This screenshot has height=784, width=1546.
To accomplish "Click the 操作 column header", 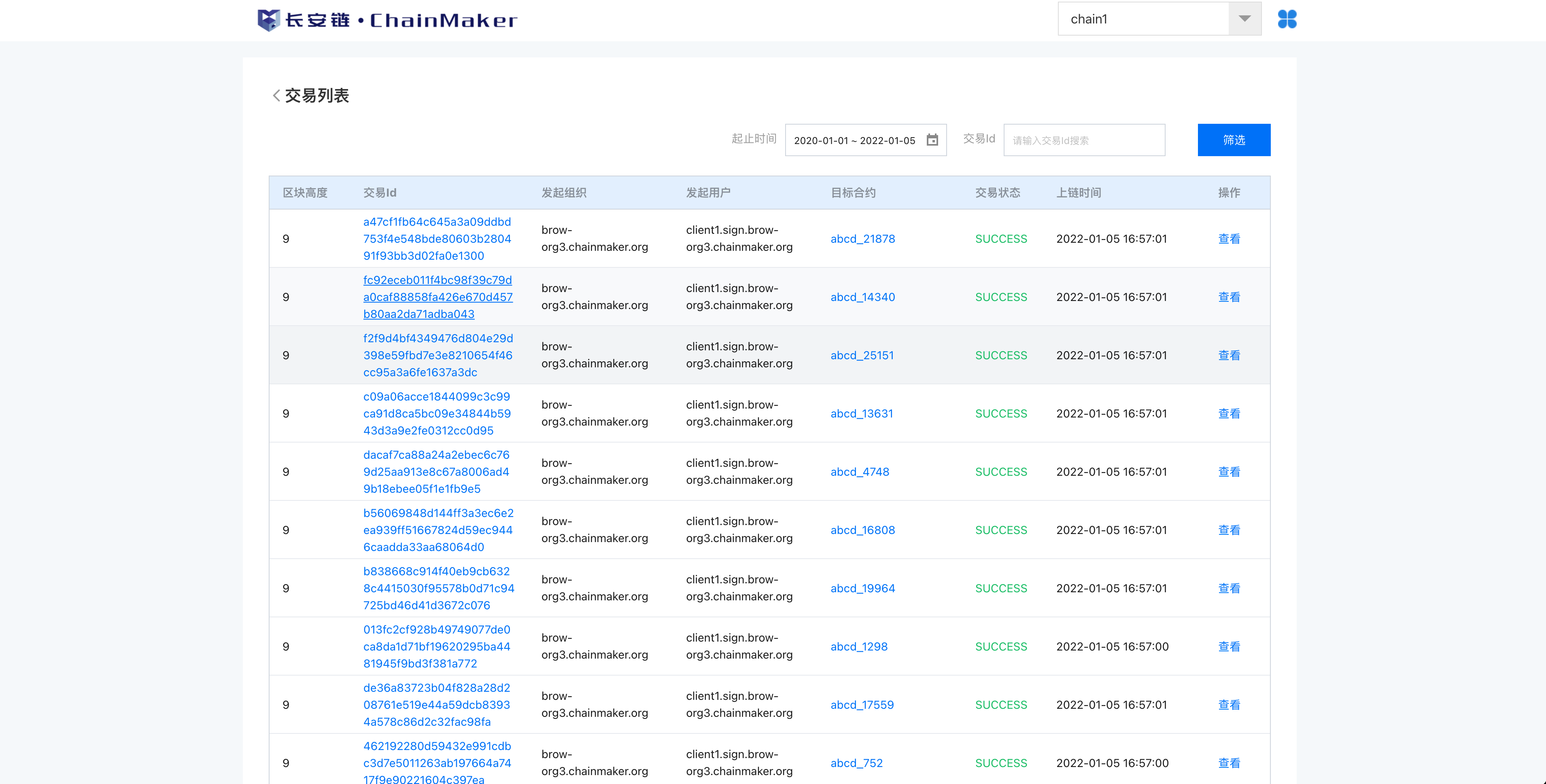I will [x=1229, y=193].
